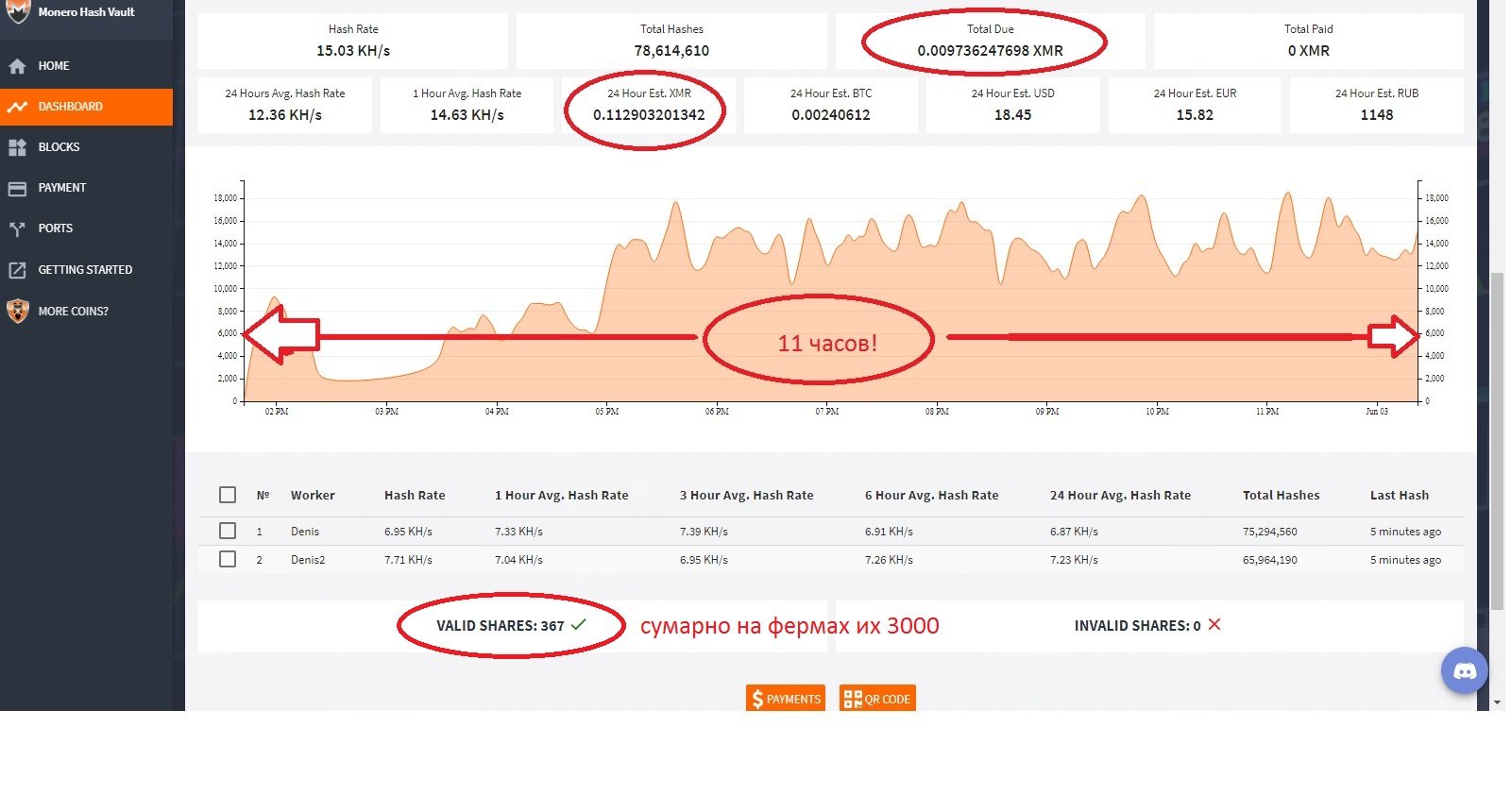Viewport: 1511px width, 812px height.
Task: Click the Dashboard chart icon
Action: click(17, 107)
